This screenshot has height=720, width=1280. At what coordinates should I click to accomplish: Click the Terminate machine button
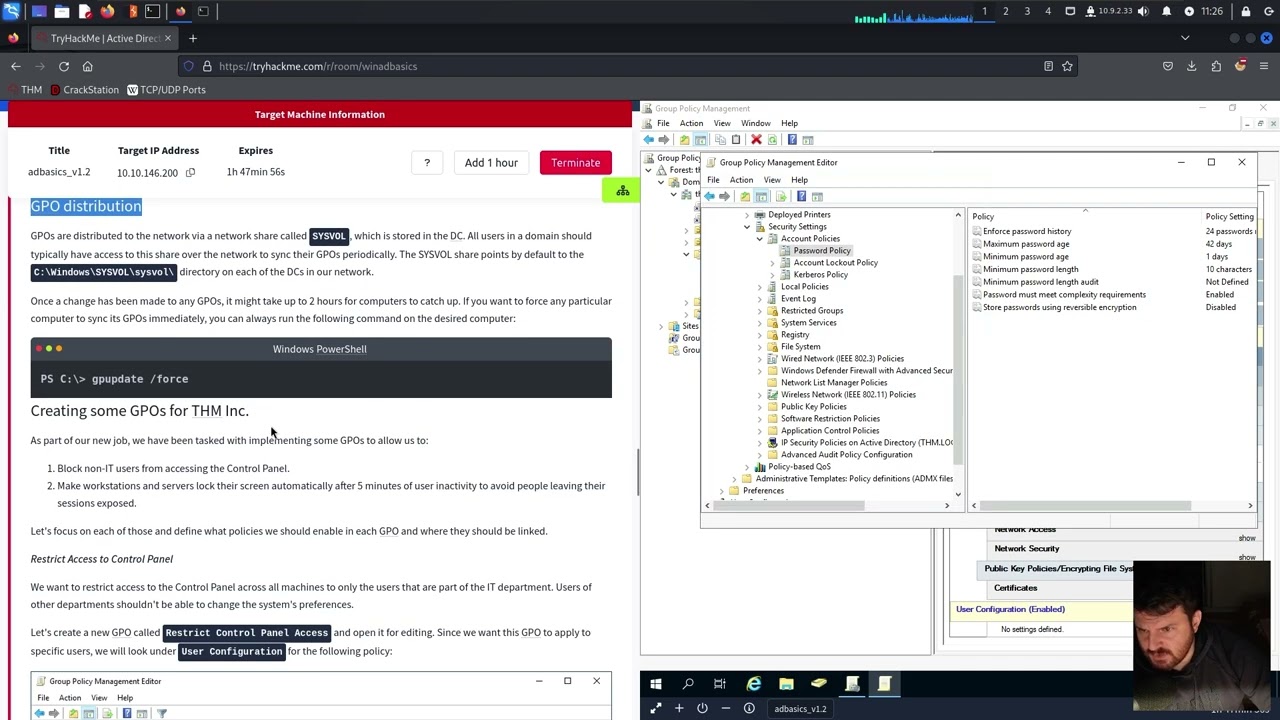575,163
